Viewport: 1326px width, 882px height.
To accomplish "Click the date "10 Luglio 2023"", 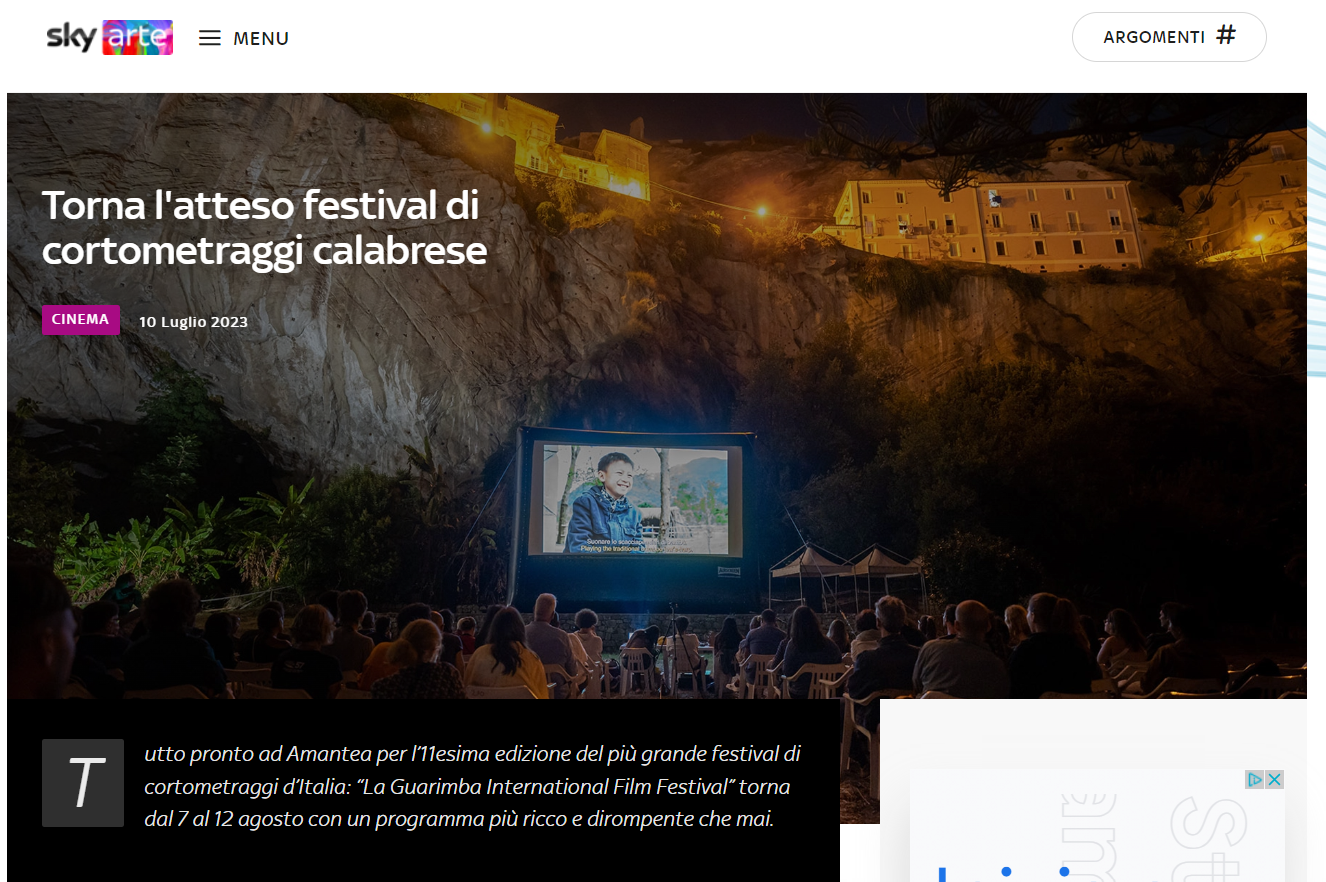I will 193,322.
